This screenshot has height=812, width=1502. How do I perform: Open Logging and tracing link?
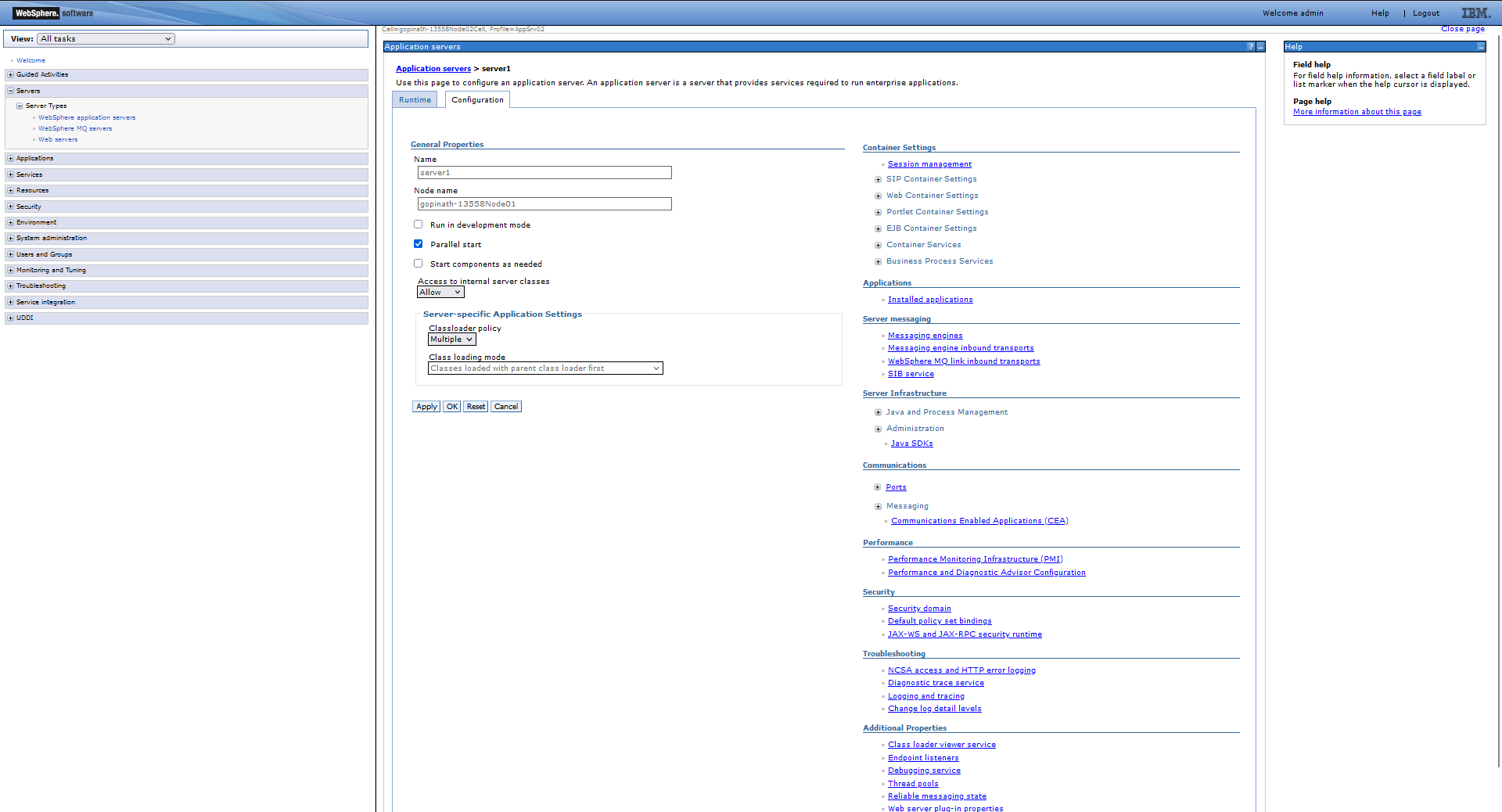click(925, 696)
